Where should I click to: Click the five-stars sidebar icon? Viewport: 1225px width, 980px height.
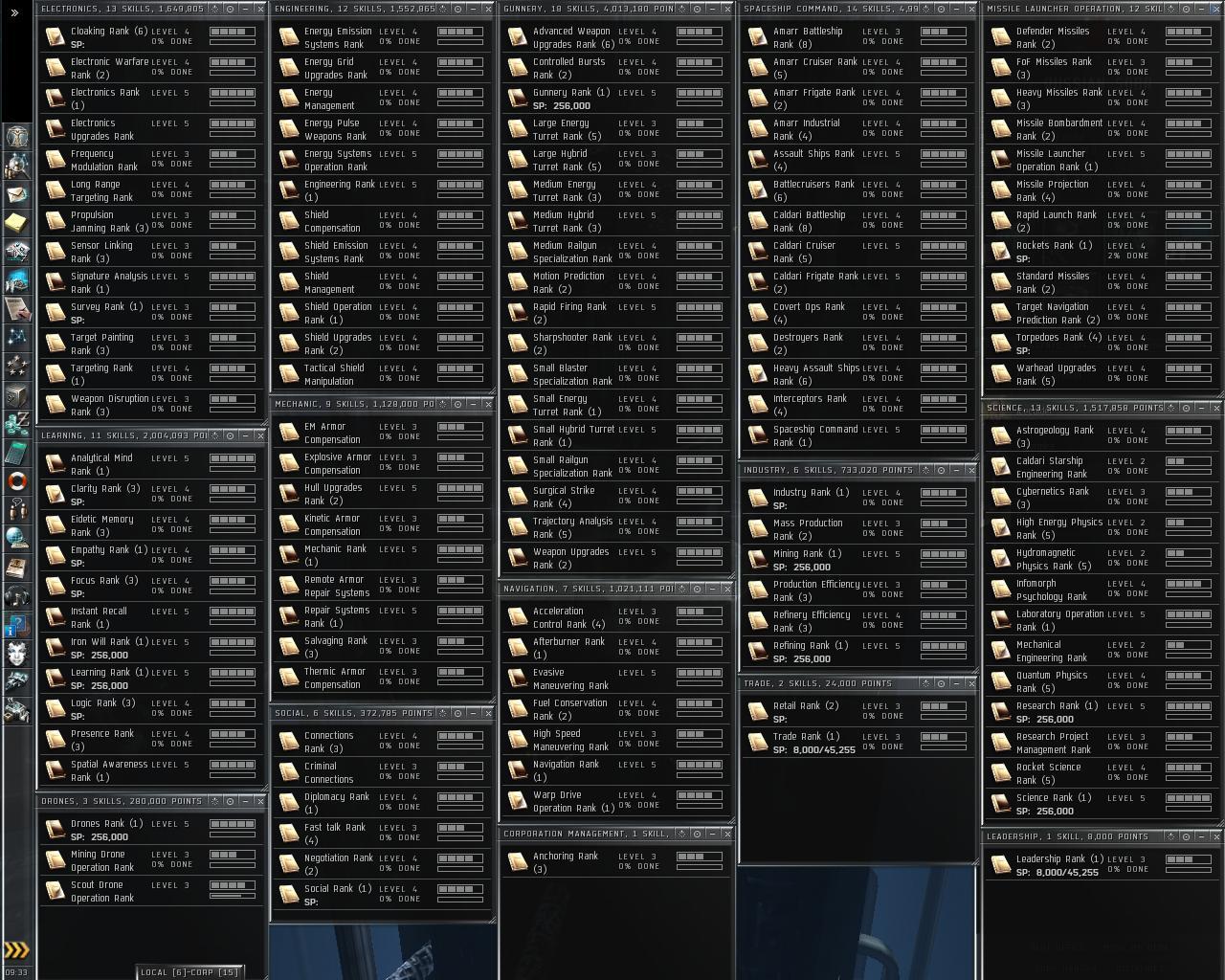(x=17, y=367)
